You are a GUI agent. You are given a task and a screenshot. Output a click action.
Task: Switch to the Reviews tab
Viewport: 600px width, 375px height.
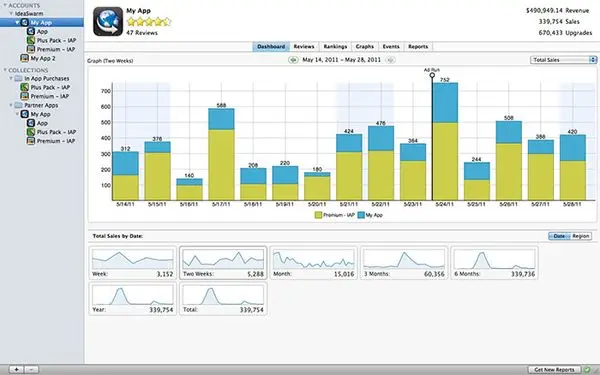(x=304, y=47)
